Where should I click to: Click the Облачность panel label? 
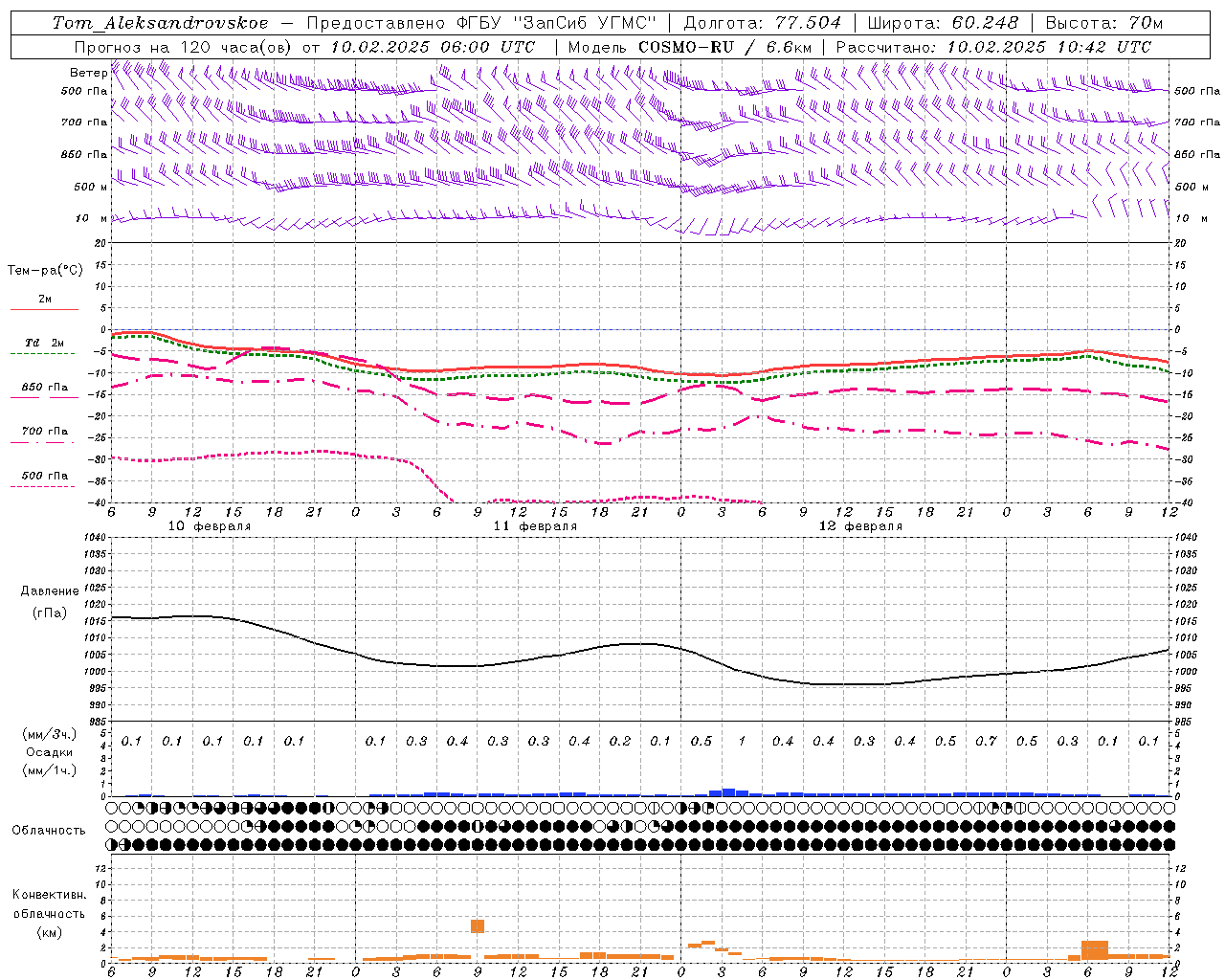click(x=49, y=830)
